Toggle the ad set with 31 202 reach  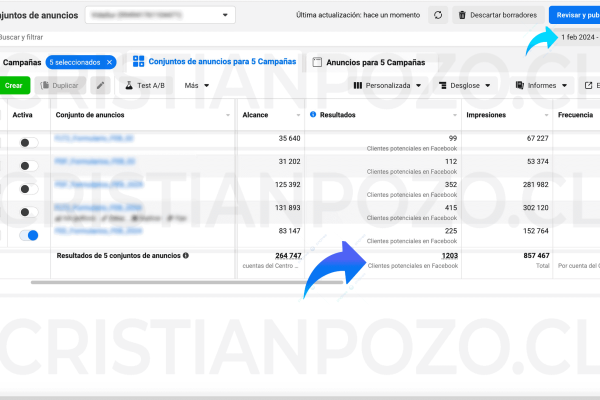coord(29,166)
